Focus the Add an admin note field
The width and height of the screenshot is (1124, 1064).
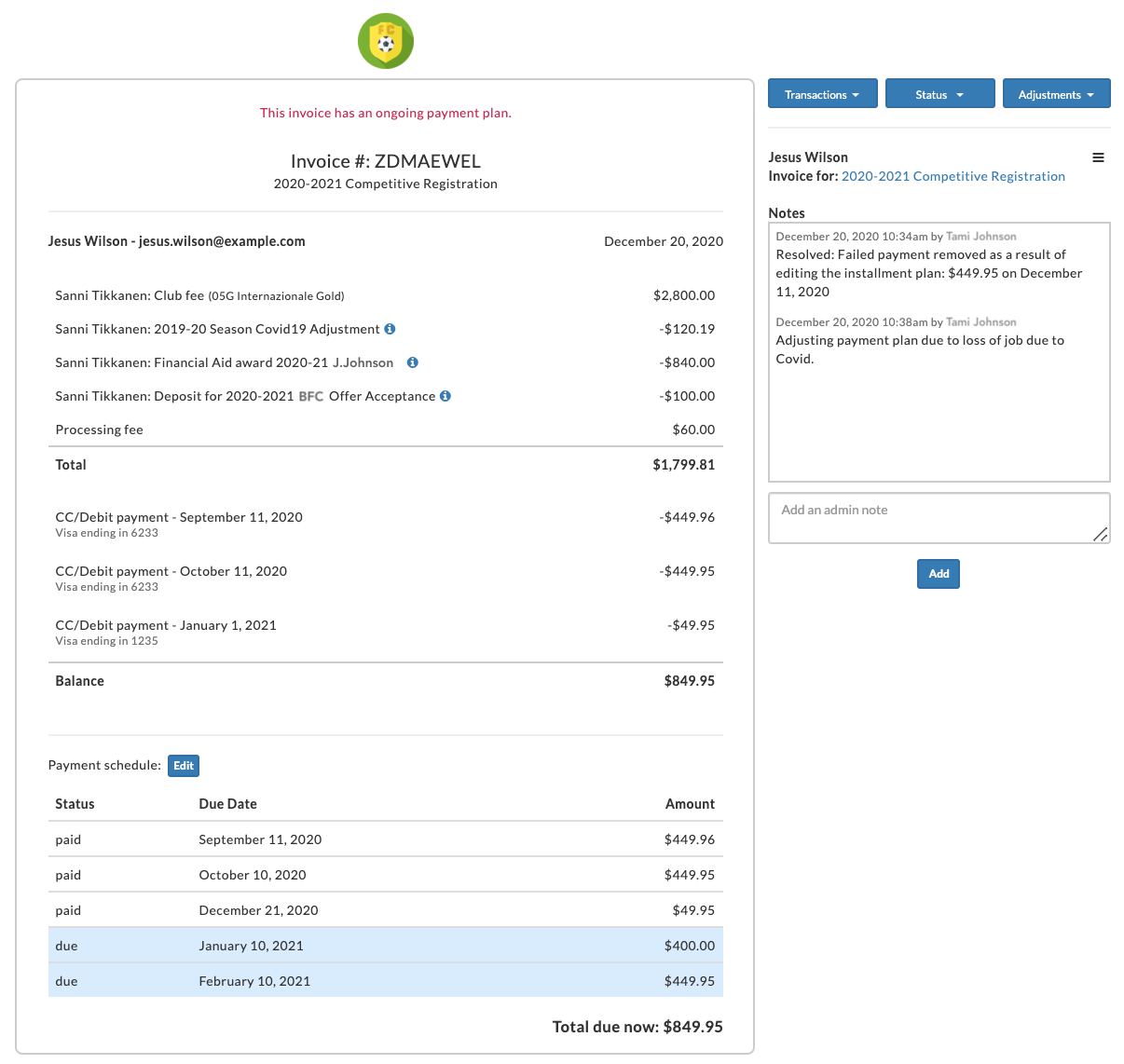[x=939, y=518]
